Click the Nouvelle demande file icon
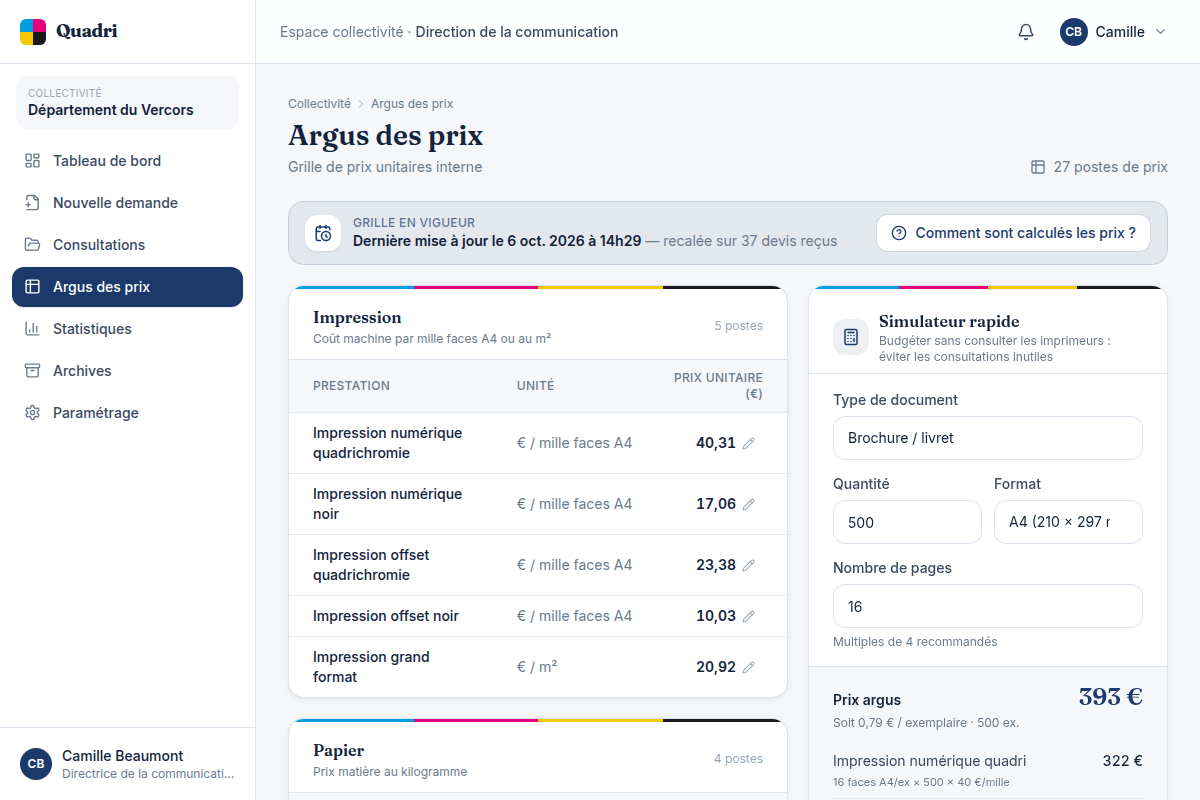The image size is (1200, 800). (x=33, y=203)
